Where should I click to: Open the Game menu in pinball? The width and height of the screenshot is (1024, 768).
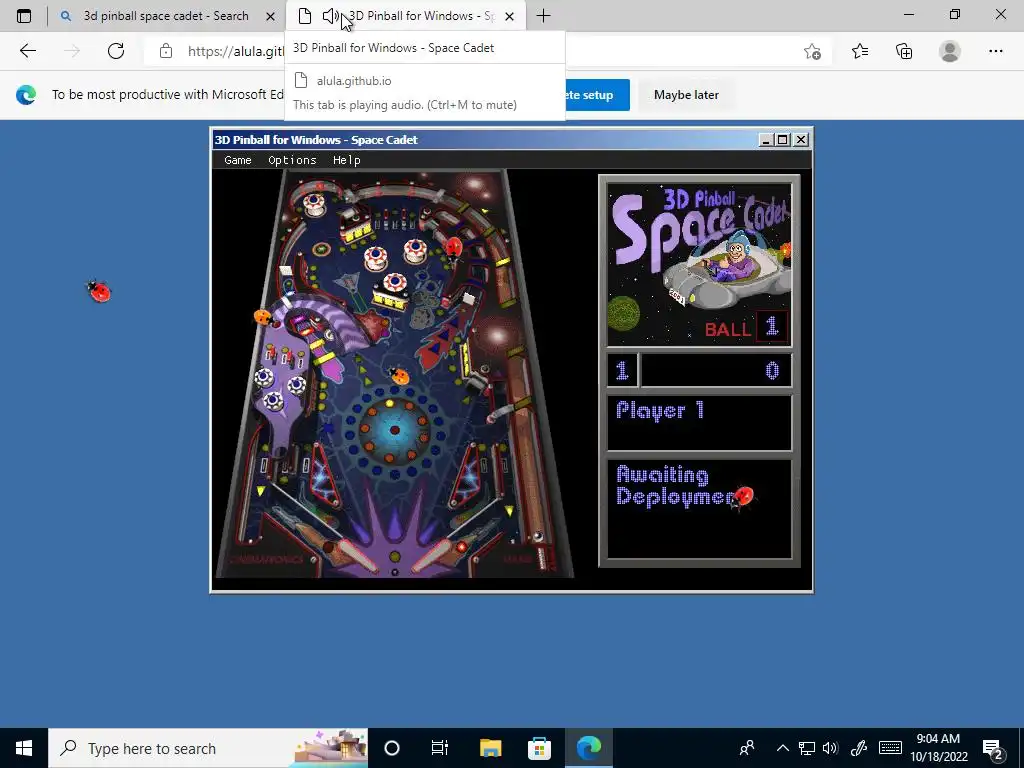(x=238, y=160)
